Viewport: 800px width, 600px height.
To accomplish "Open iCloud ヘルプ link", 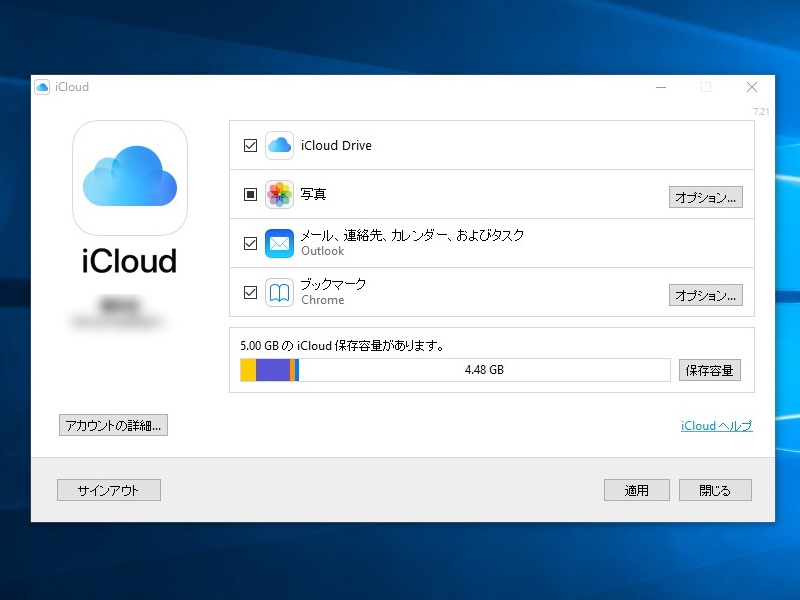I will click(x=716, y=425).
